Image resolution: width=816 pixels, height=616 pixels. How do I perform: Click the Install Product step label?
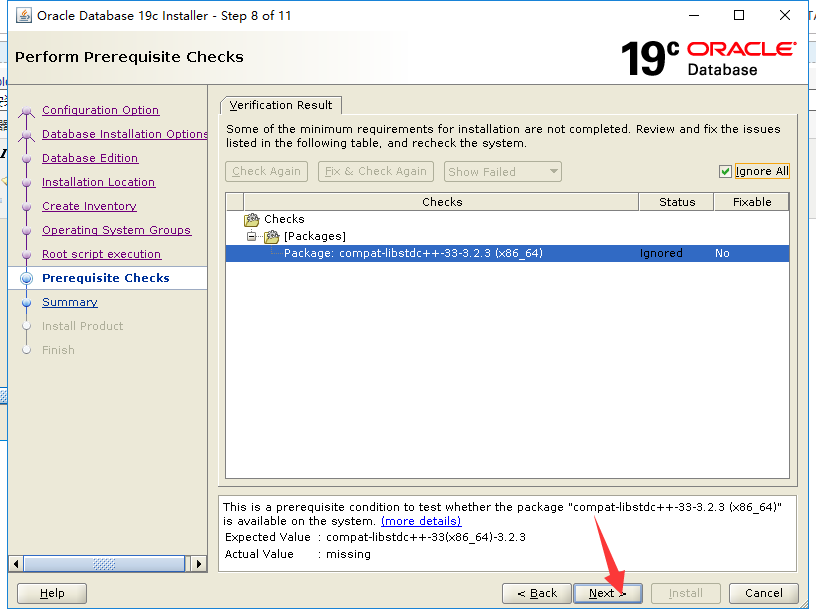point(83,326)
